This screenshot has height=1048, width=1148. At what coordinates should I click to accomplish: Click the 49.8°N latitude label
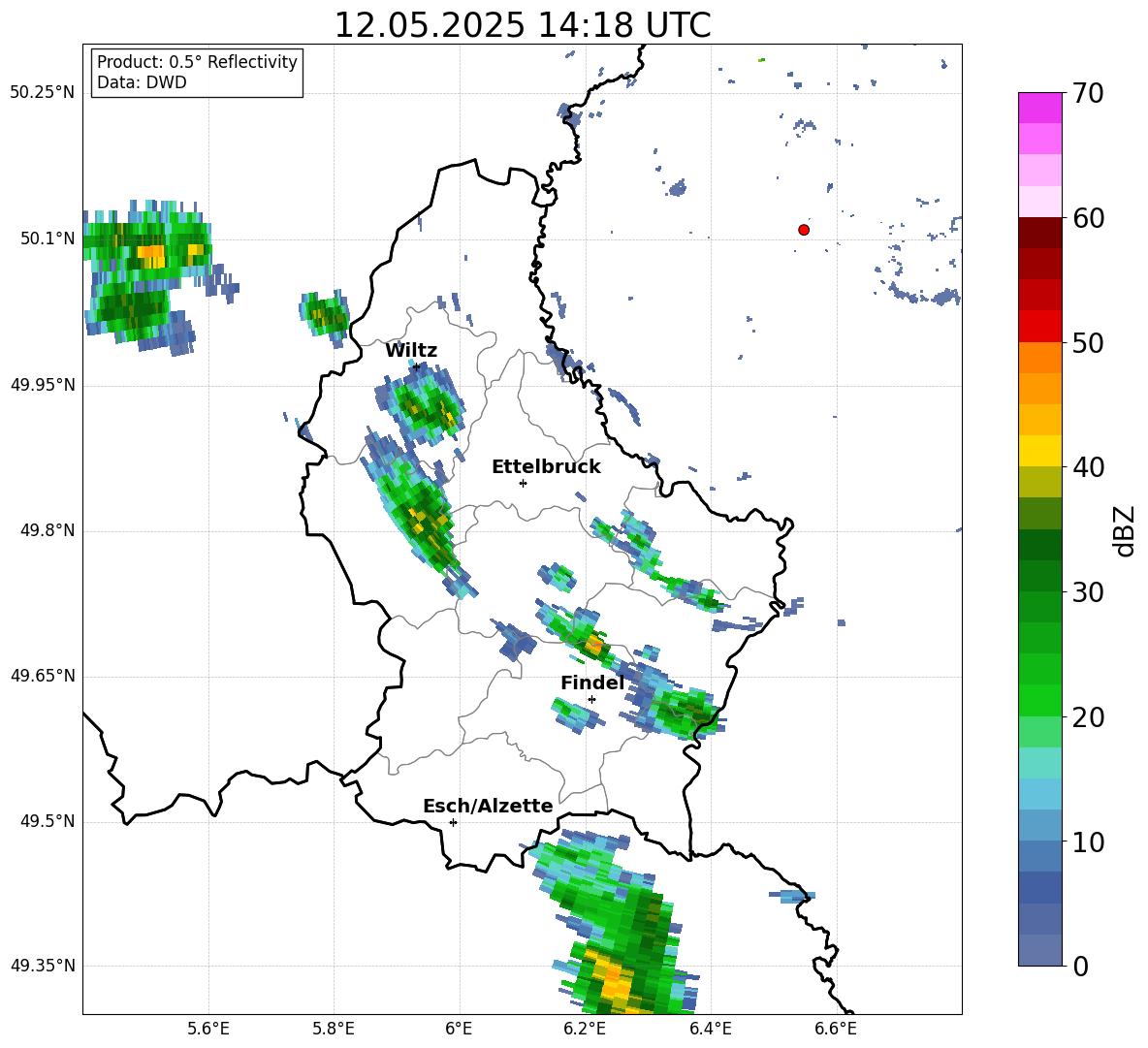tap(48, 530)
